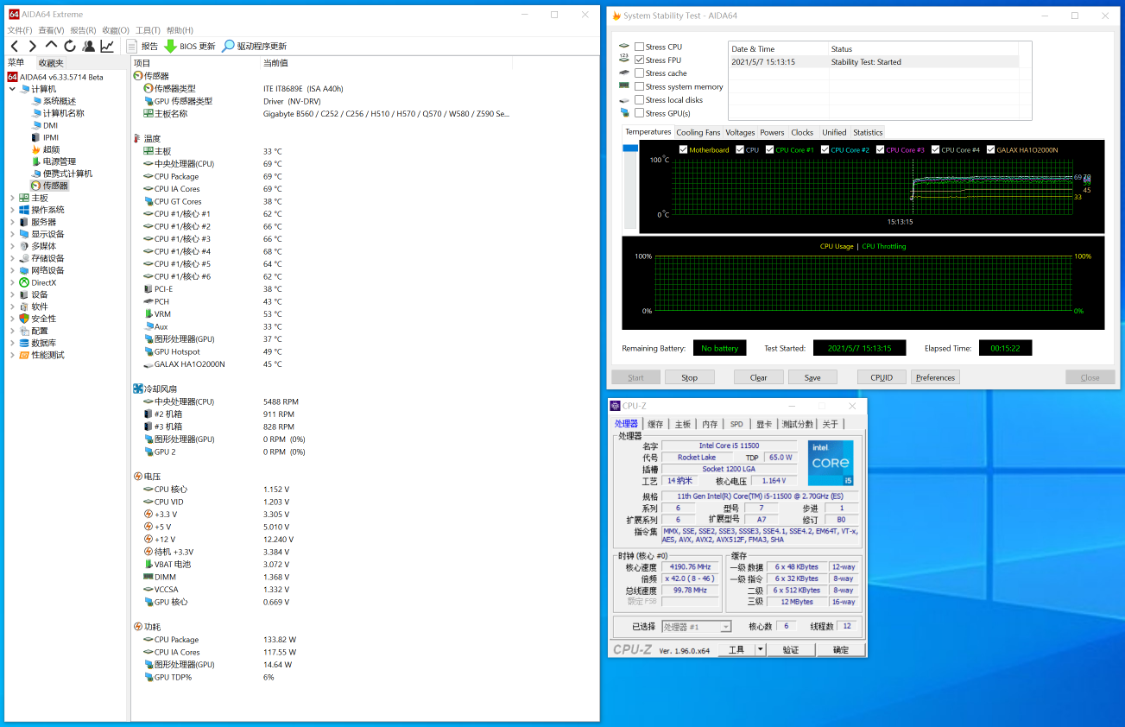Click the CPU Package 133.82 W row
The image size is (1125, 727).
[222, 639]
